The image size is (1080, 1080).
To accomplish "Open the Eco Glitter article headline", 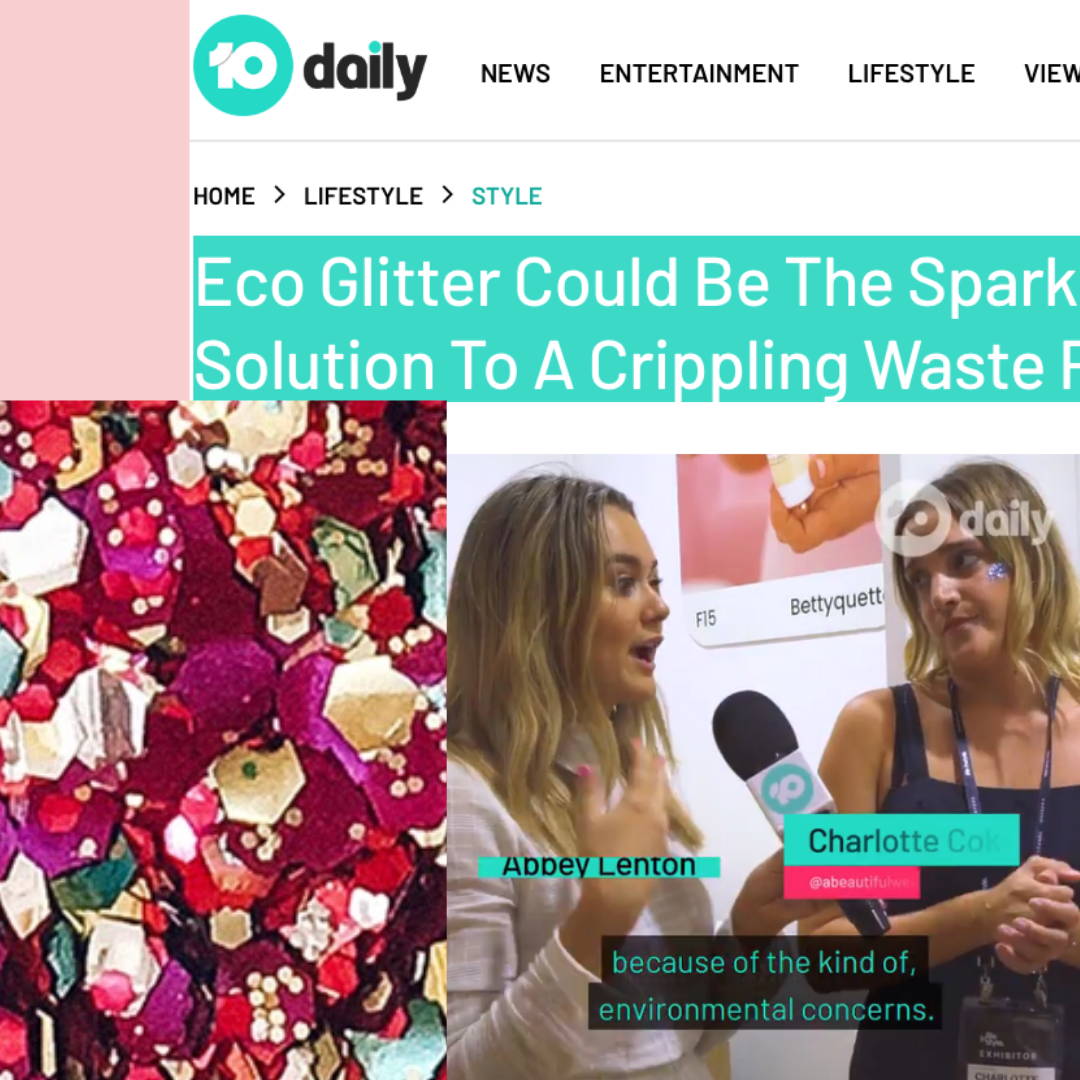I will point(636,322).
